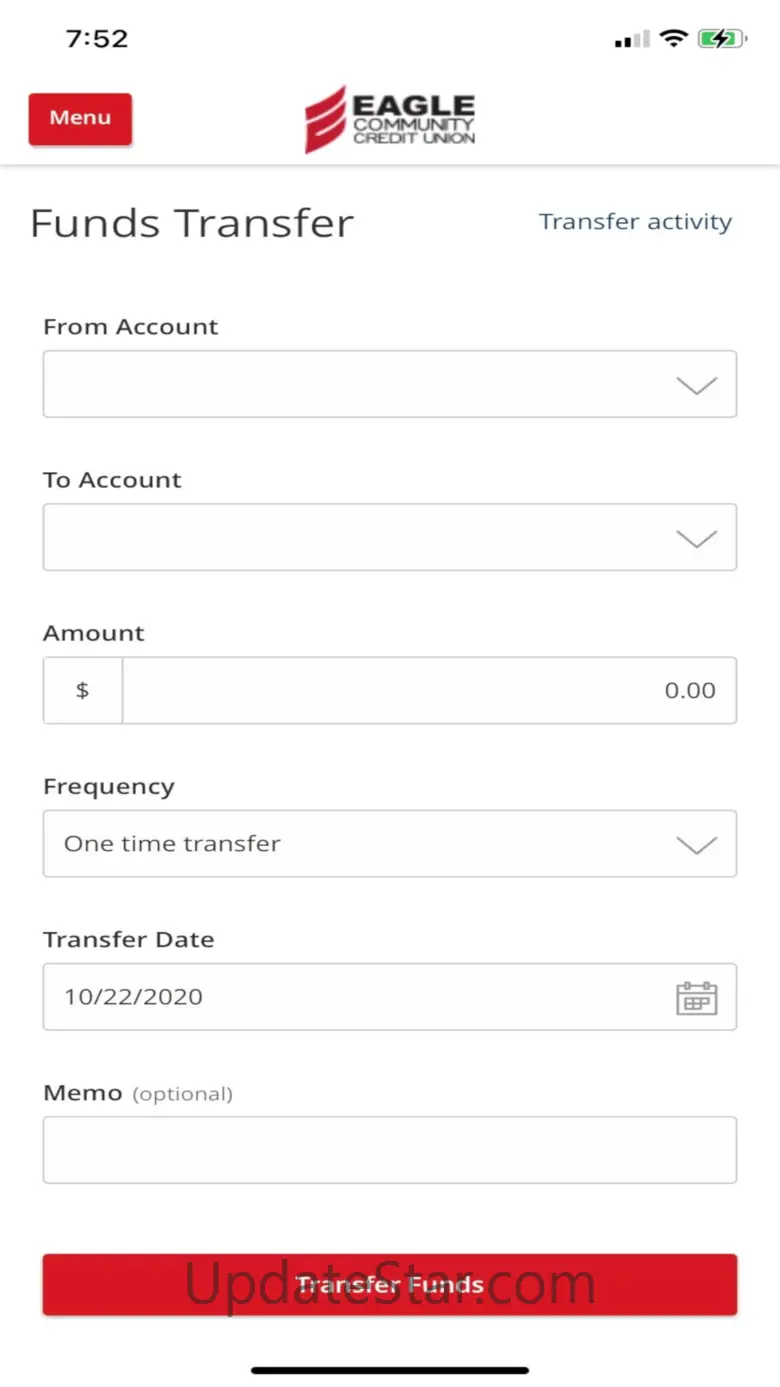Screen dimensions: 780x1387
Task: Expand the From Account chevron arrow
Action: click(696, 385)
